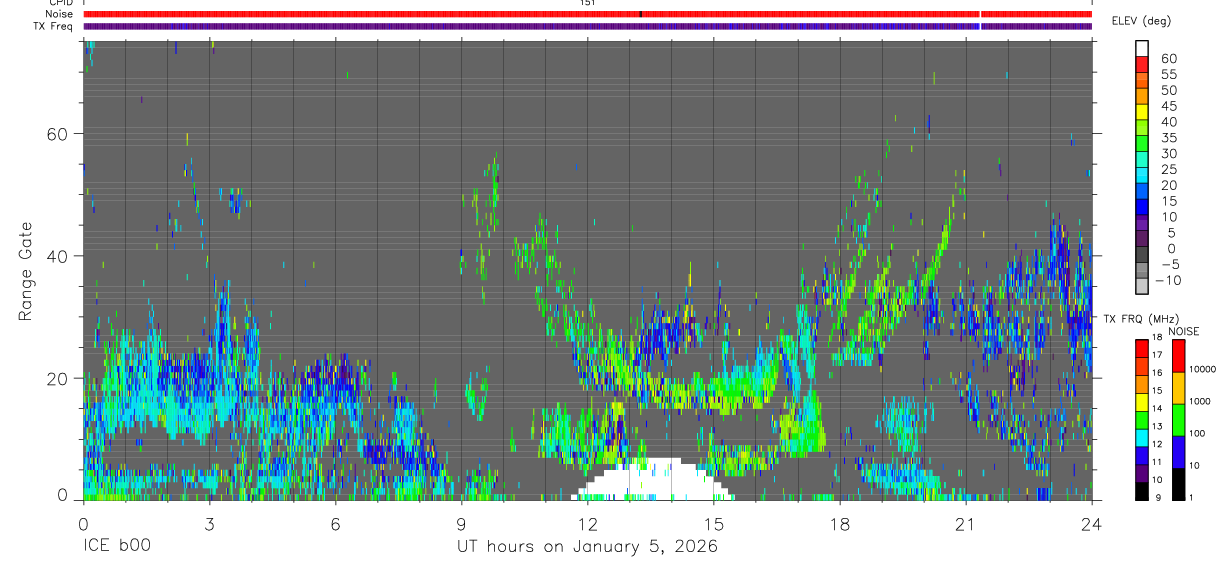Click the 'Noise' row label at top left

point(59,14)
